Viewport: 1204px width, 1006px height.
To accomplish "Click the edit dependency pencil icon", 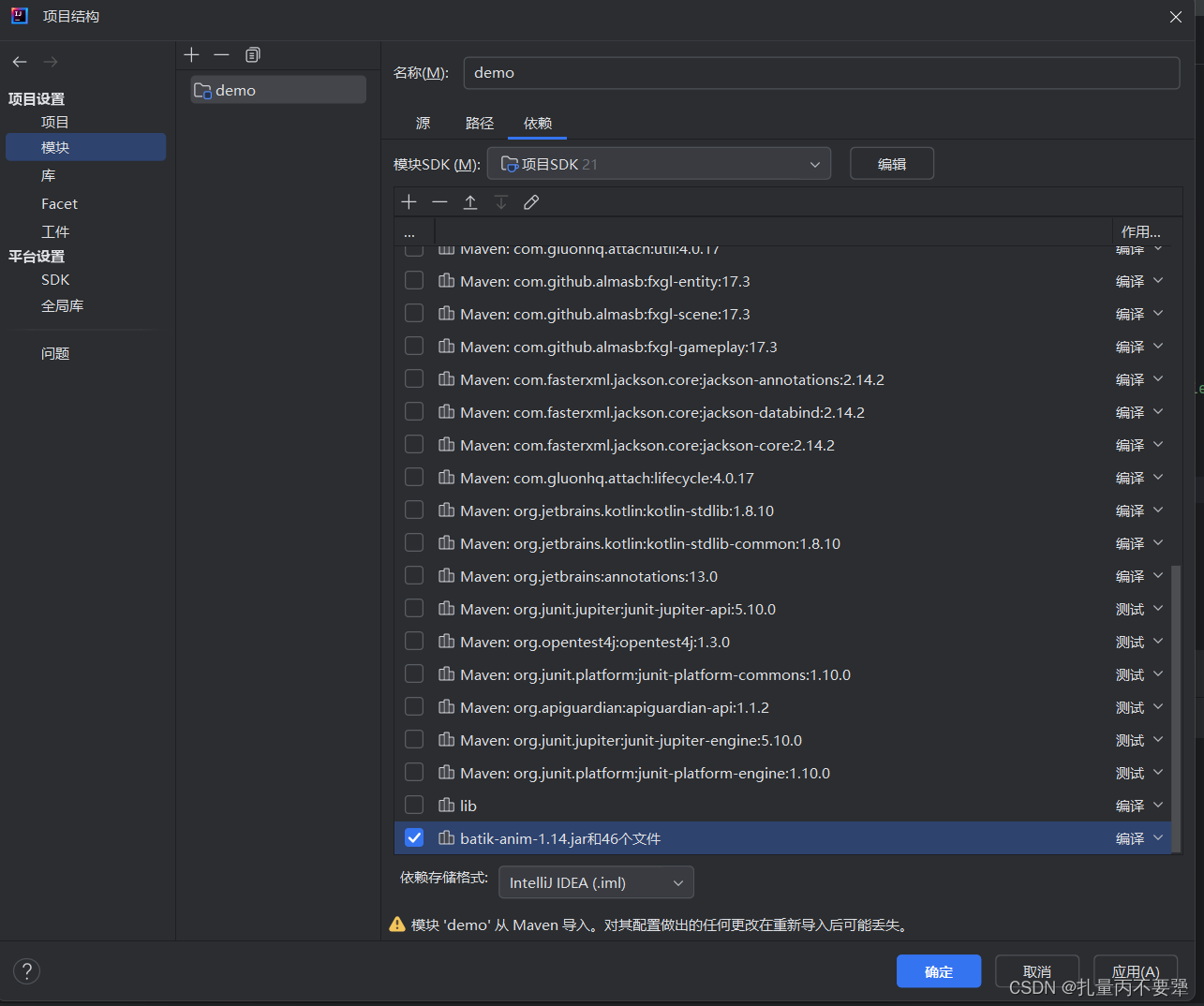I will pos(531,202).
